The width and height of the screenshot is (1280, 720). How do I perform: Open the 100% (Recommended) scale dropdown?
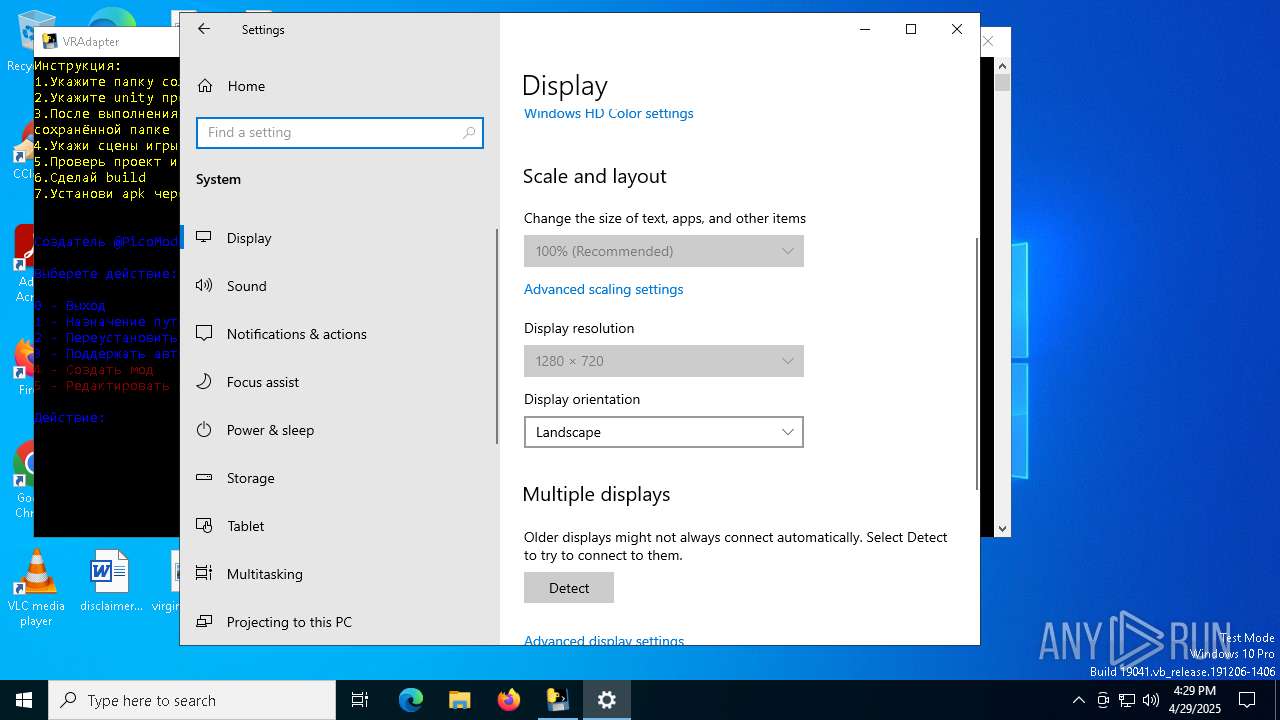tap(664, 251)
